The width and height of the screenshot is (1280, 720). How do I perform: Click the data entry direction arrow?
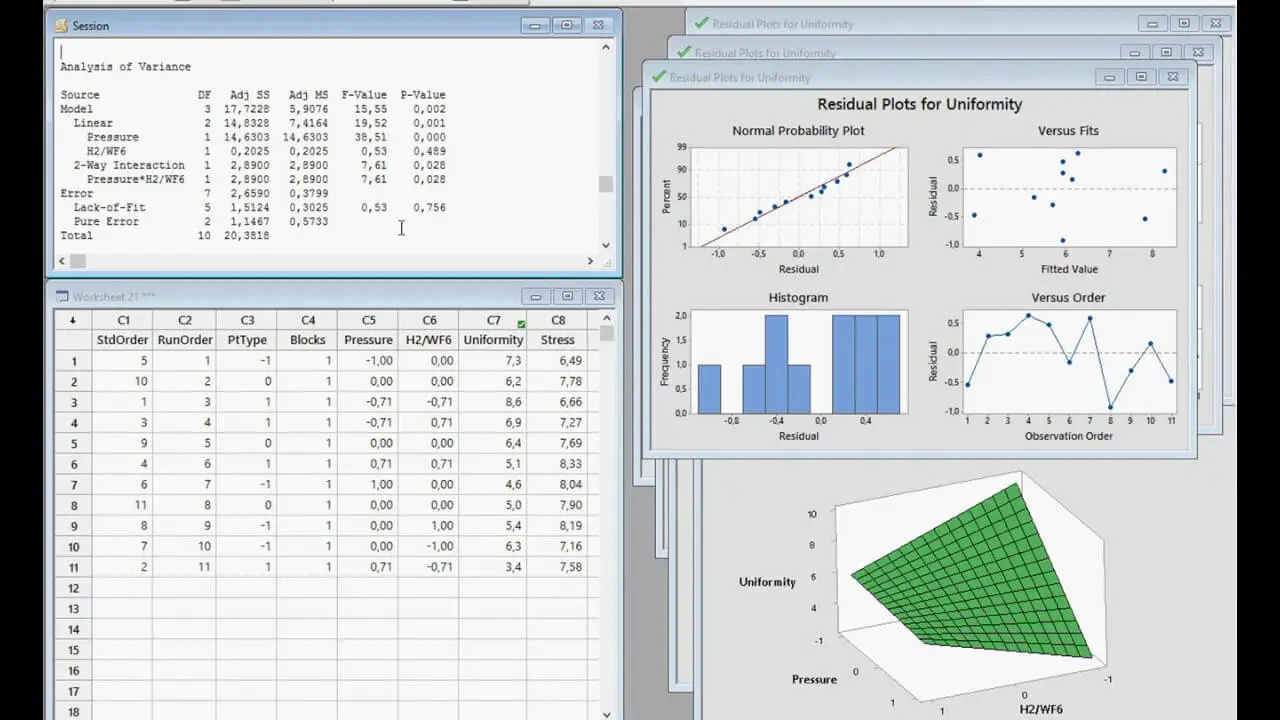(x=72, y=320)
